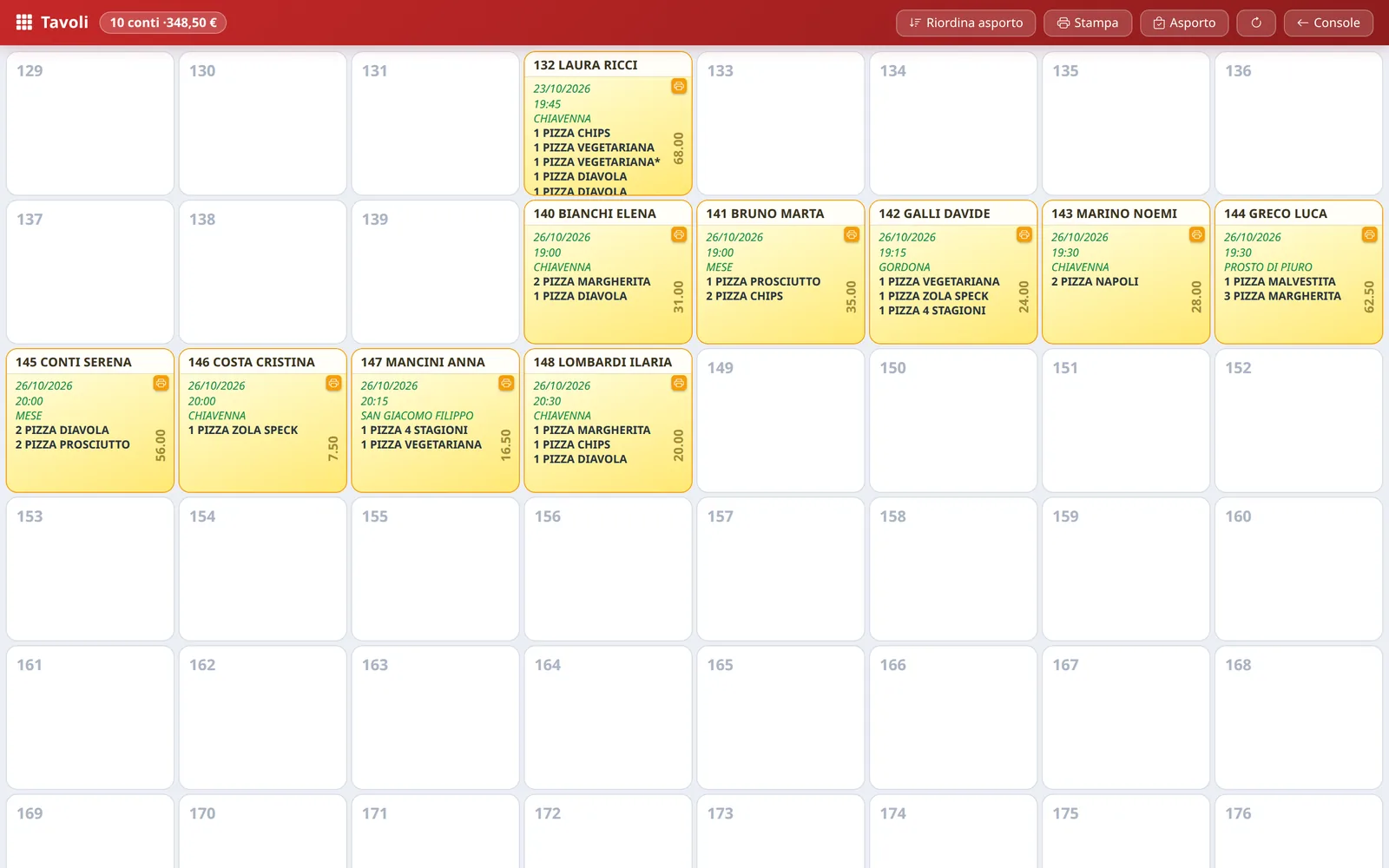Go back to Console

coord(1328,23)
